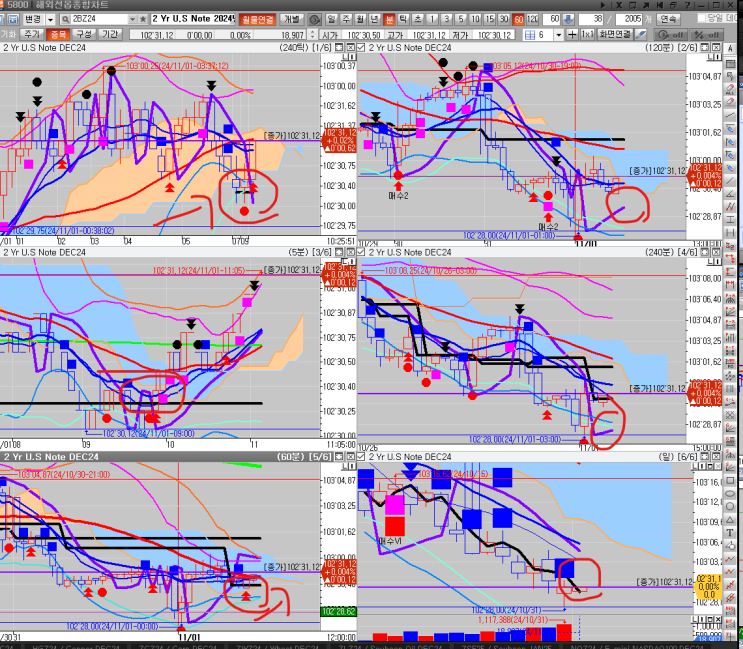Click the '2 Yr U.S Note 2024' name field
This screenshot has height=649, width=743.
[193, 19]
